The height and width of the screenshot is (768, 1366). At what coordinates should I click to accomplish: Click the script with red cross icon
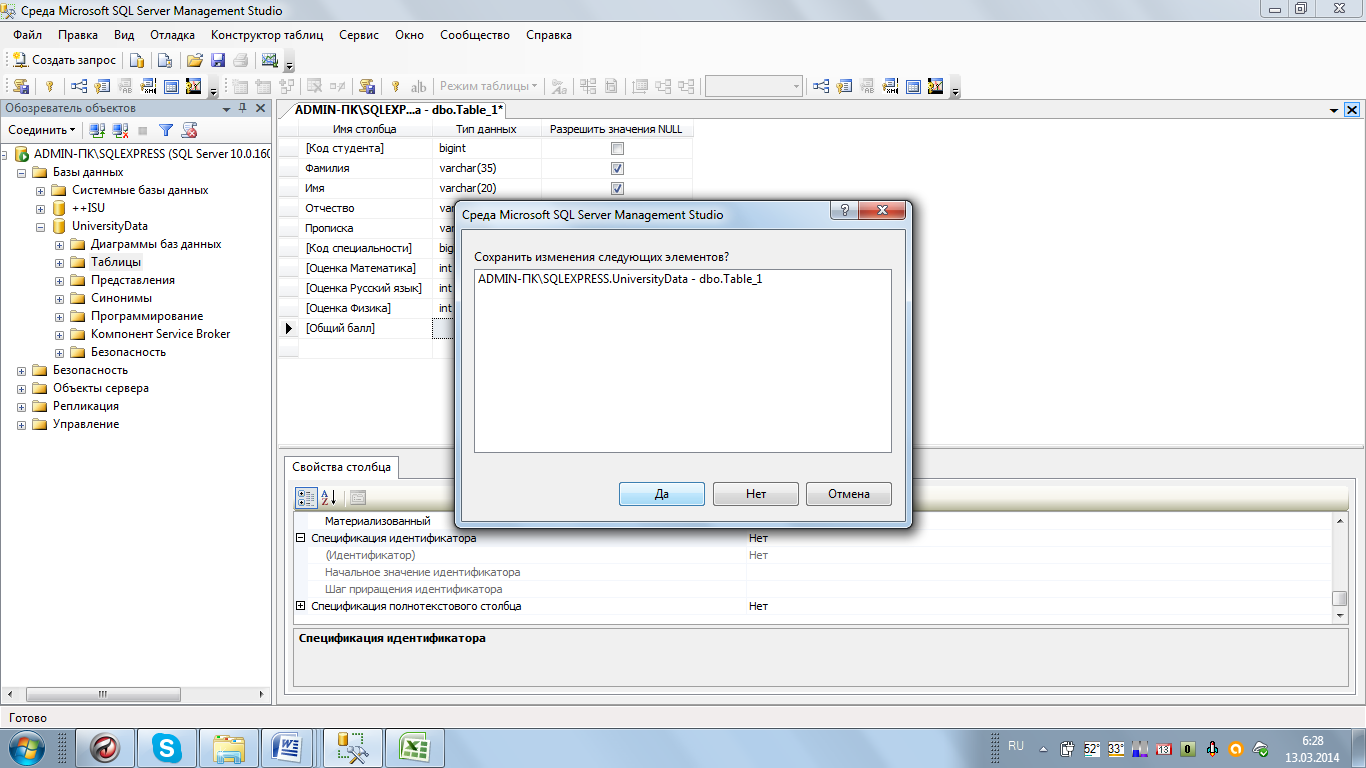[189, 130]
